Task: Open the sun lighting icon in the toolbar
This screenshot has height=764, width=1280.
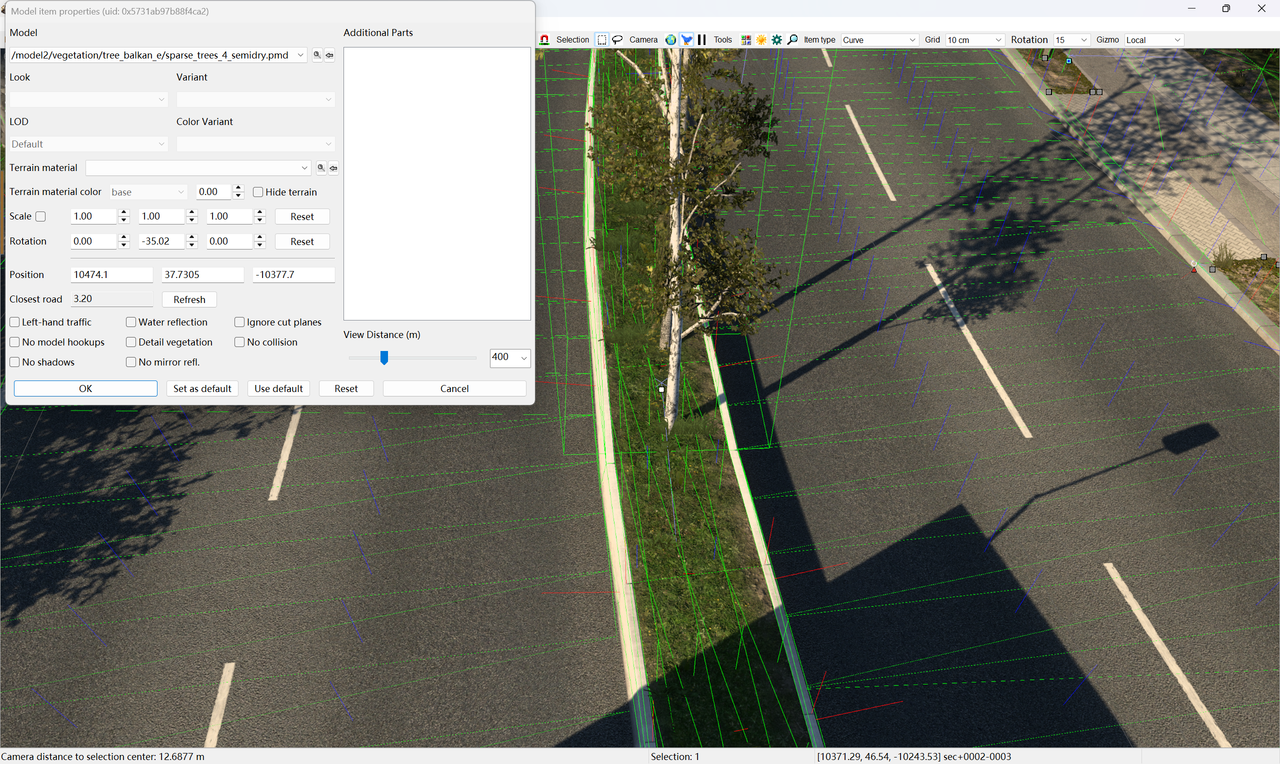Action: click(x=761, y=39)
